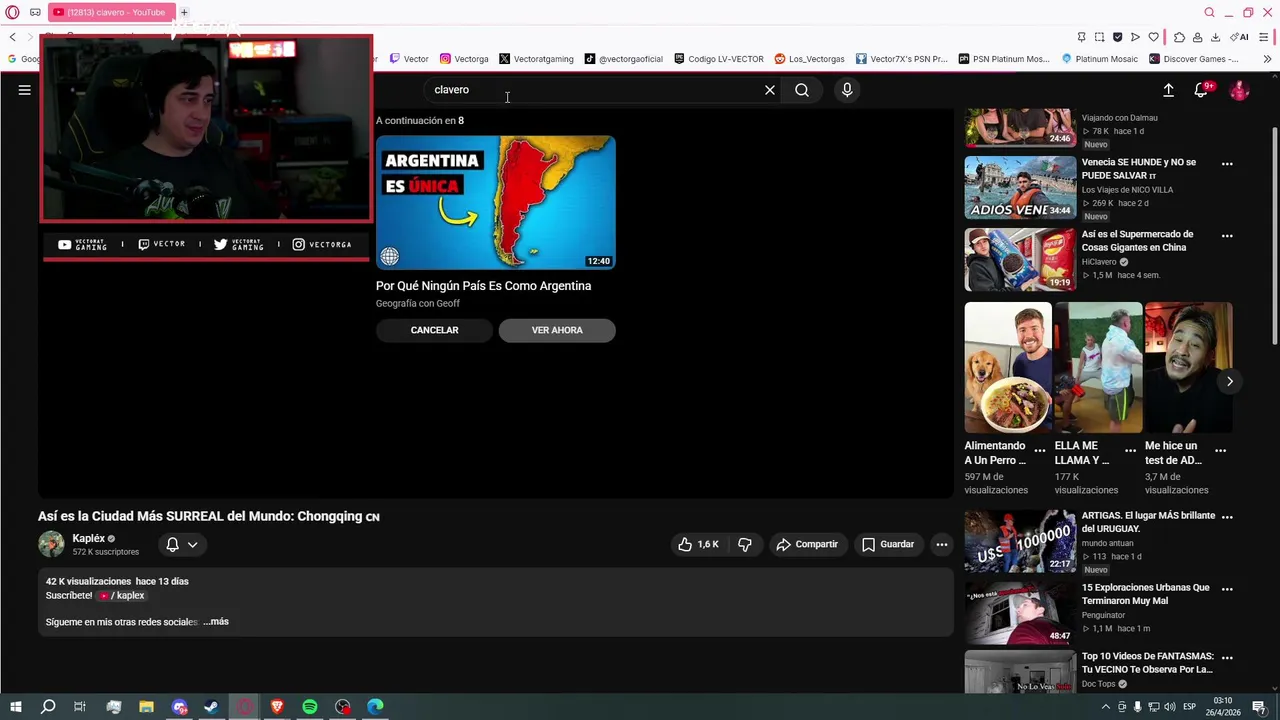Click the Opera pin icon in toolbar

pos(1081,37)
